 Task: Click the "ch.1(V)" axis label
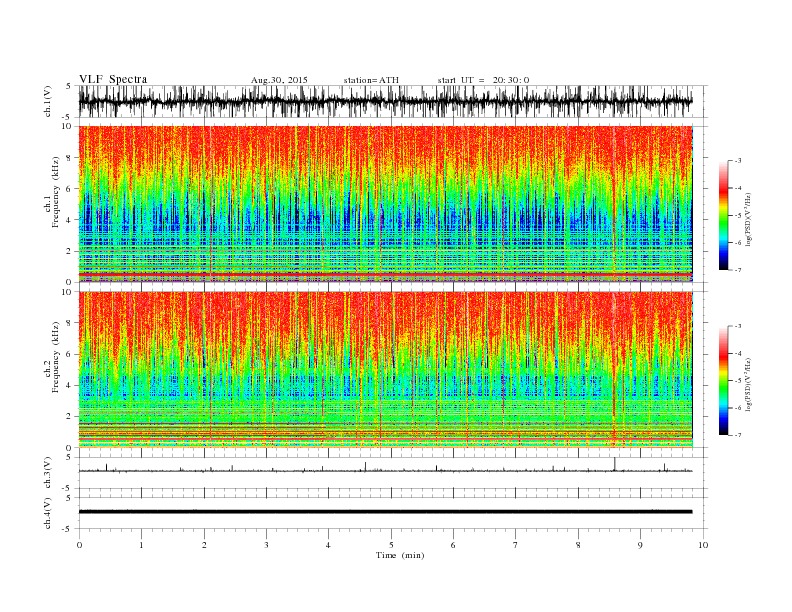coord(48,101)
